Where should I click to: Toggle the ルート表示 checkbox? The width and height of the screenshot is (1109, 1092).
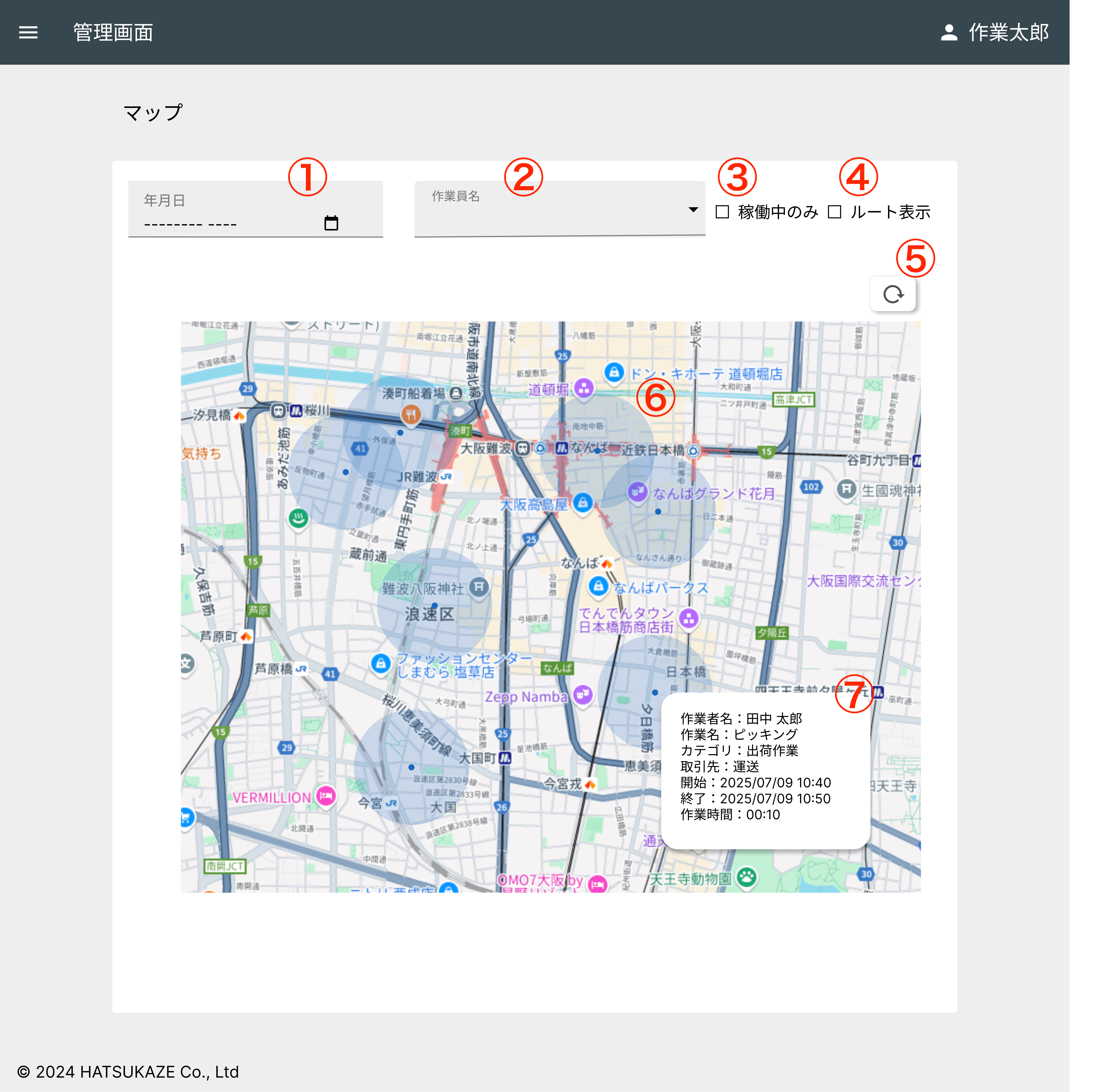point(834,212)
